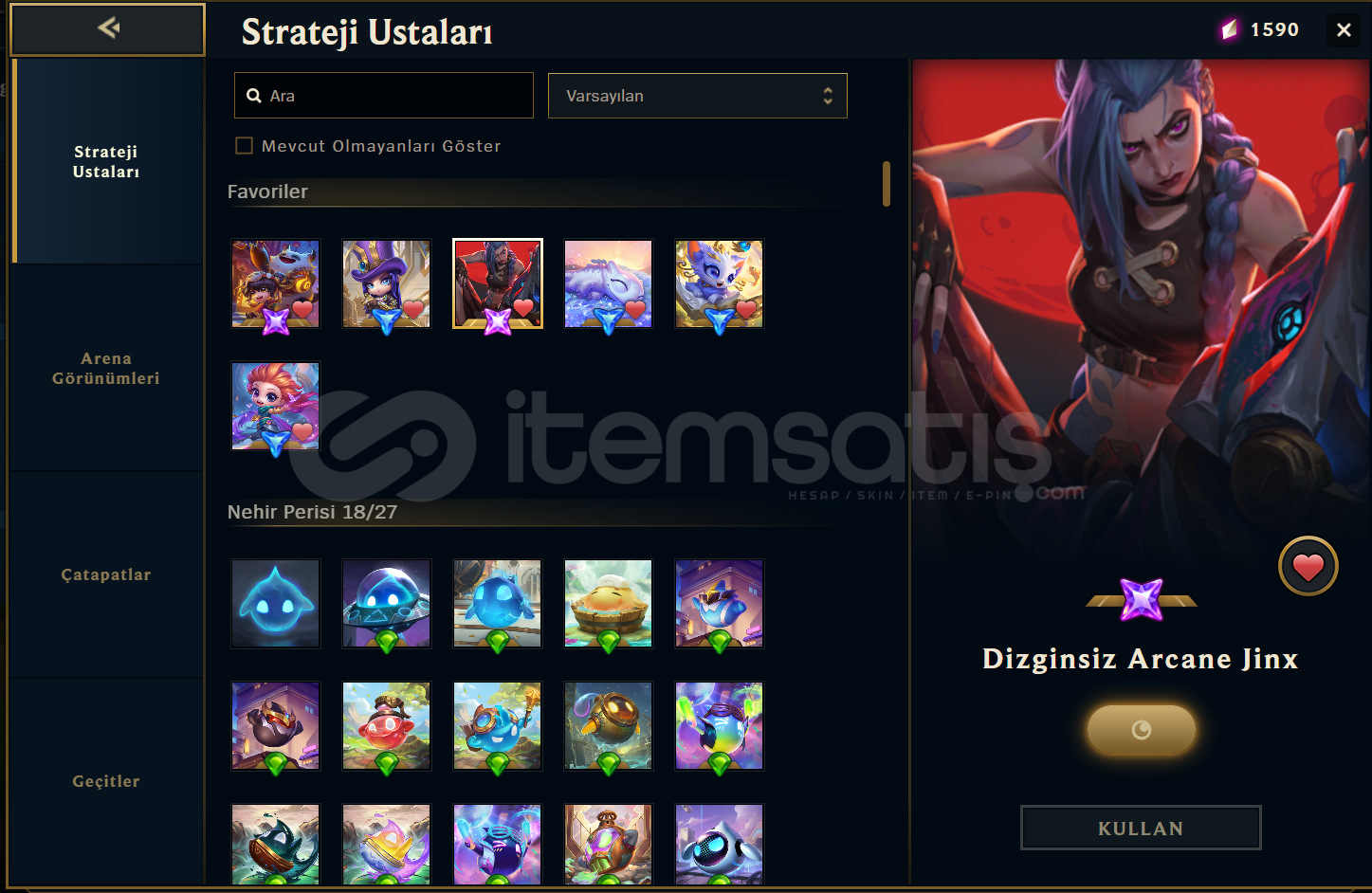Select the Zoe chibi favorite icon
The image size is (1372, 893).
point(276,406)
